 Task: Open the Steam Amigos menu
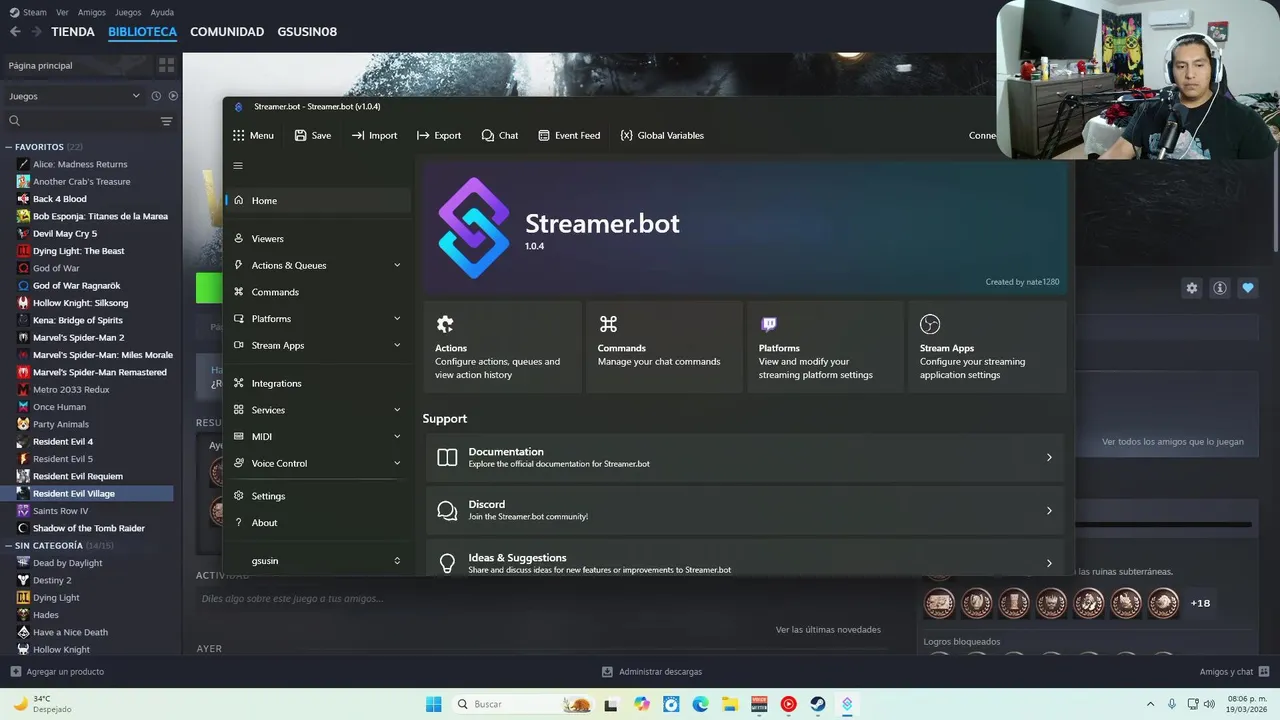[x=92, y=12]
